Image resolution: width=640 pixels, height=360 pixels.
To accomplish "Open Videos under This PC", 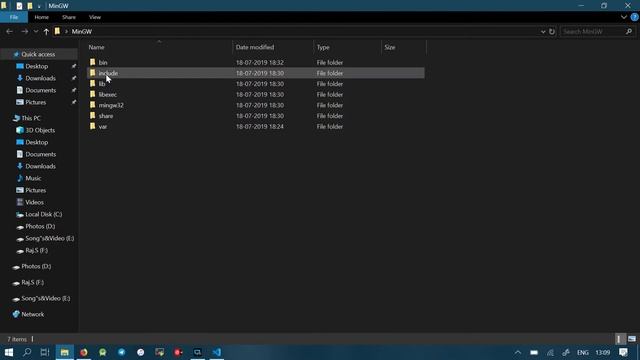I will tap(34, 202).
